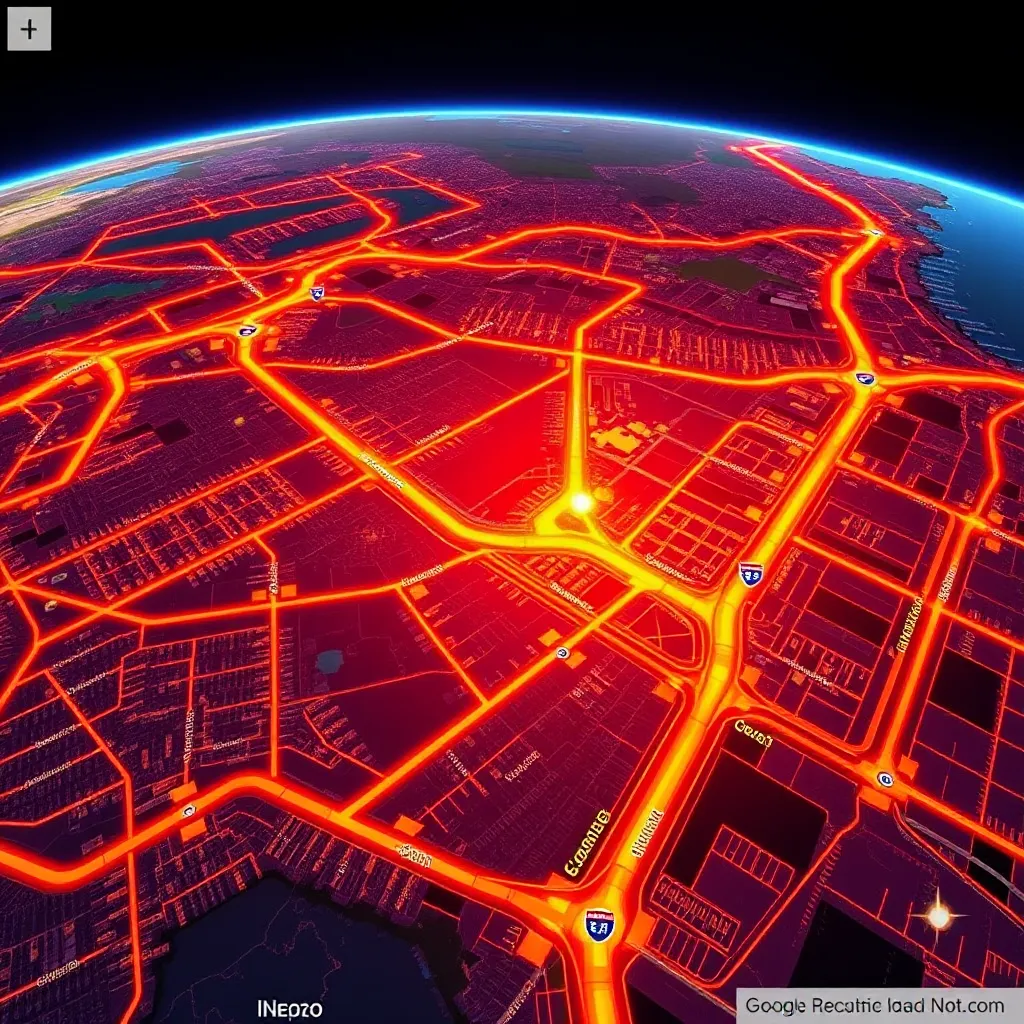Image resolution: width=1024 pixels, height=1024 pixels.
Task: Click the ocean area along the right coastline
Action: [985, 260]
